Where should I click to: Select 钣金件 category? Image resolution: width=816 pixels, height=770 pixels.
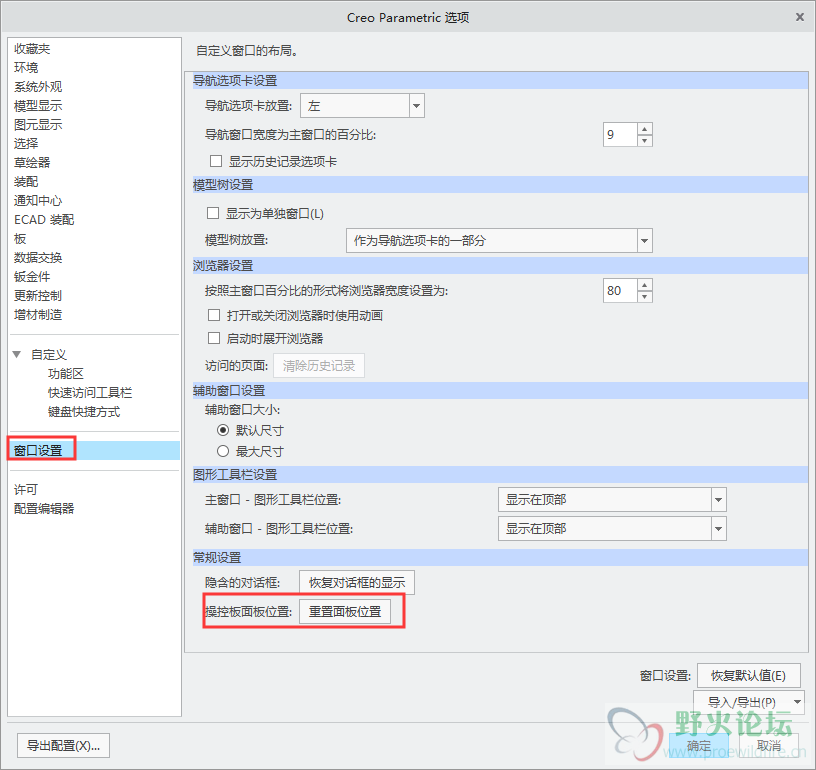[x=32, y=277]
